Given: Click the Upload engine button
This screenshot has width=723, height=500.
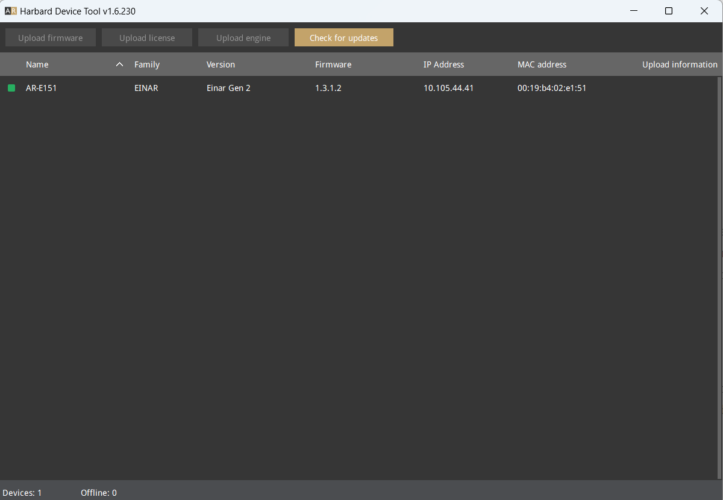Looking at the screenshot, I should coord(243,38).
